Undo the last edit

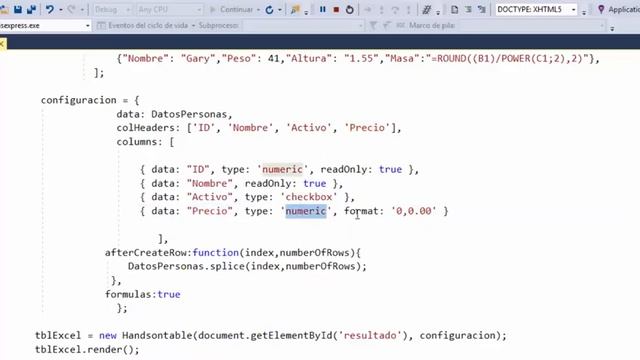tap(49, 9)
